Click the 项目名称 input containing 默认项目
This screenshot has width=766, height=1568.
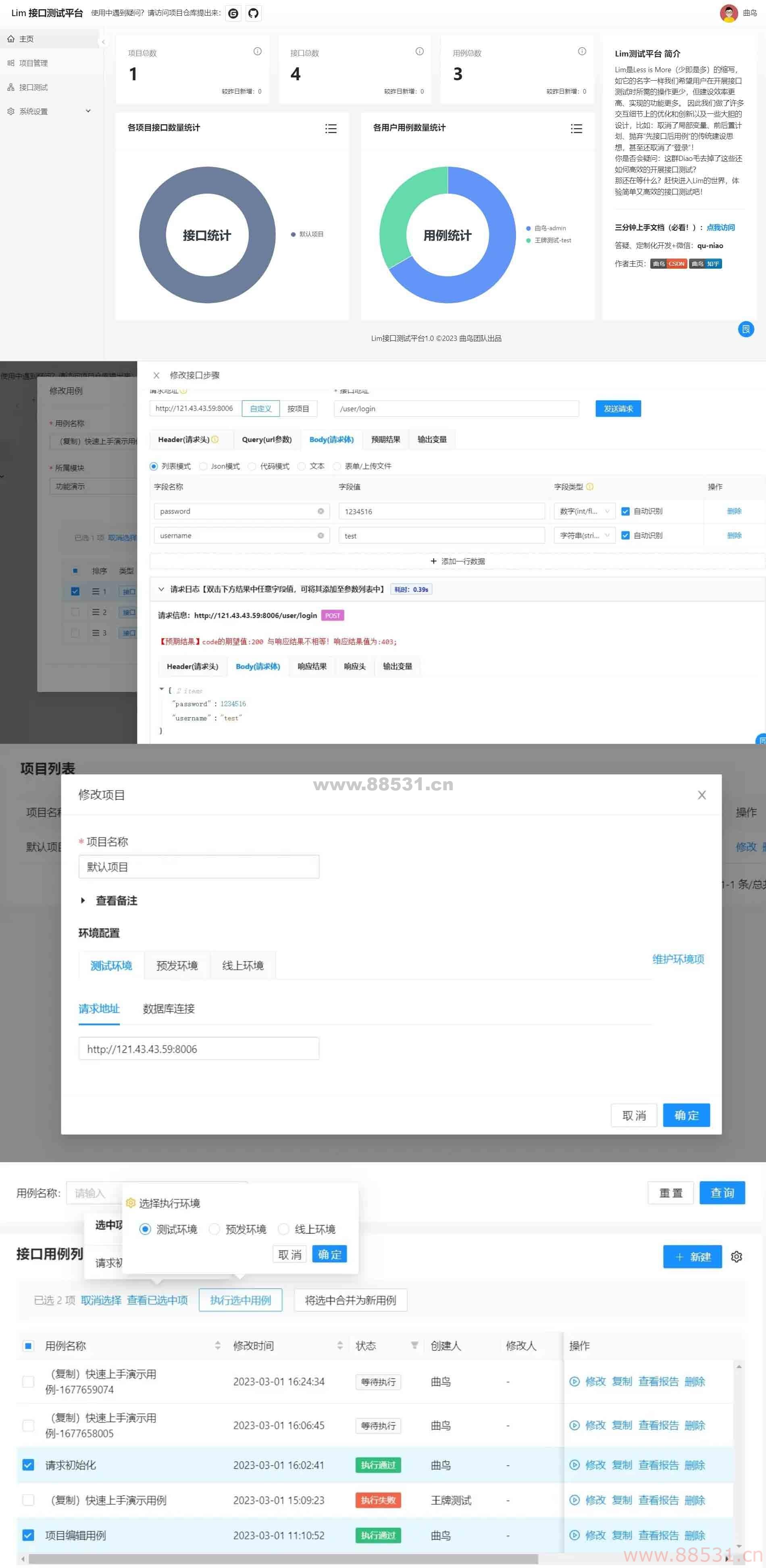click(x=199, y=867)
